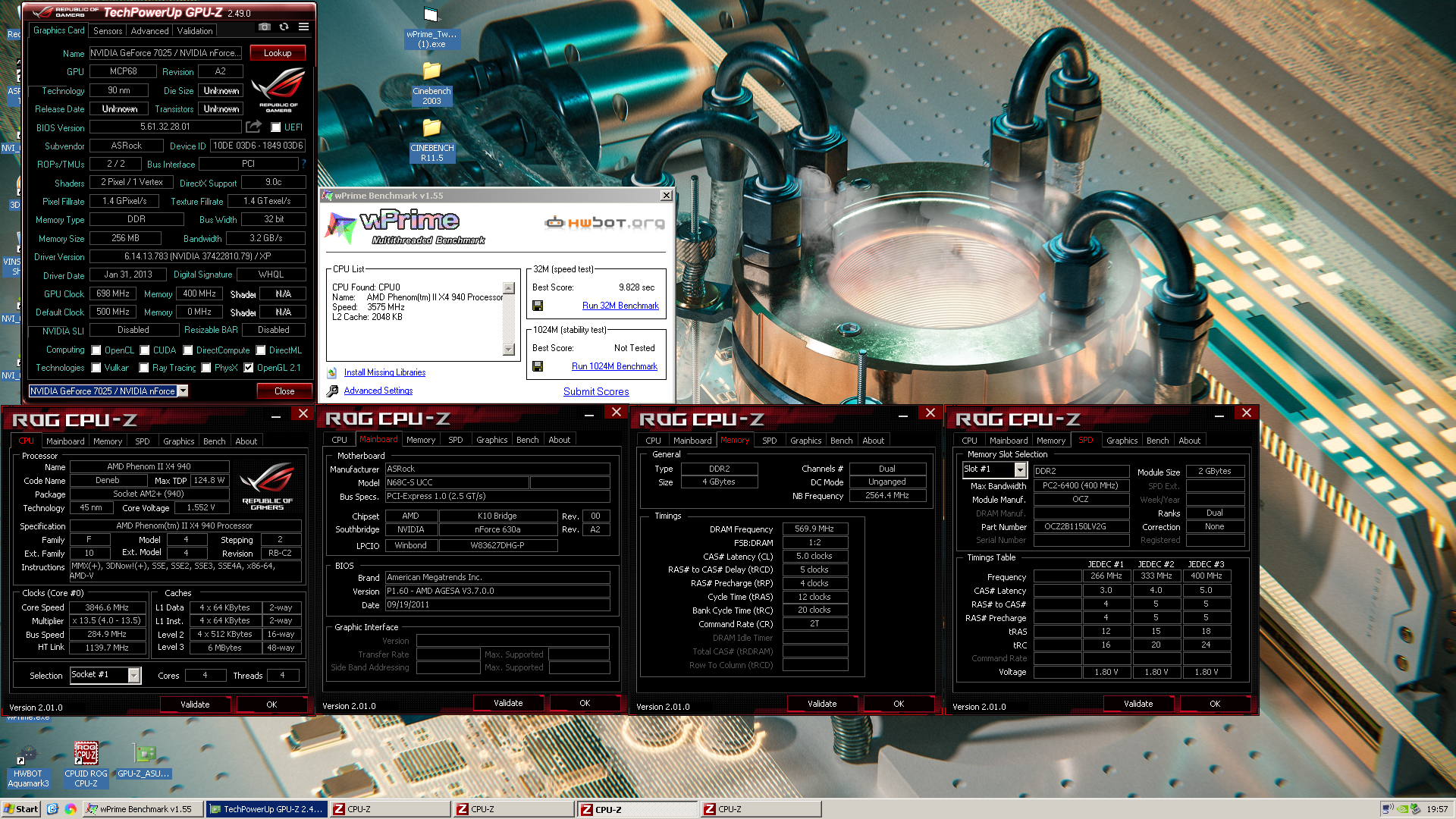Click Run 32M Benchmark link
Image resolution: width=1456 pixels, height=819 pixels.
coord(620,306)
